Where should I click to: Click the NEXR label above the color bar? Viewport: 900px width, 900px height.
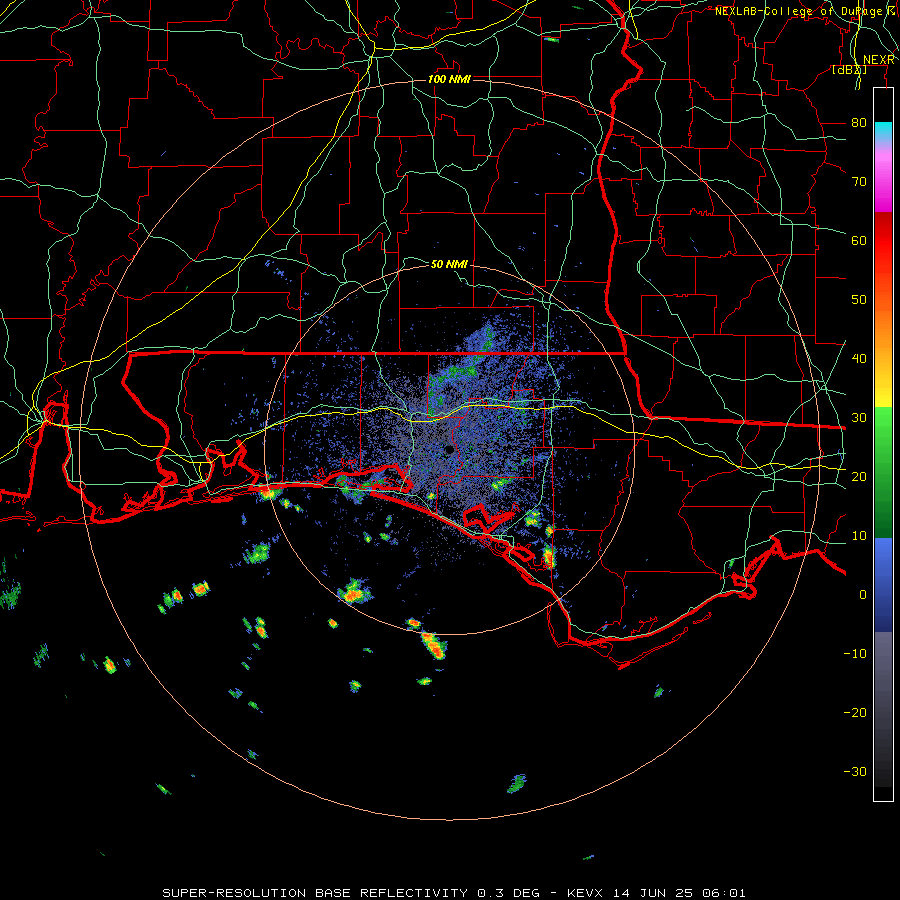pos(879,60)
